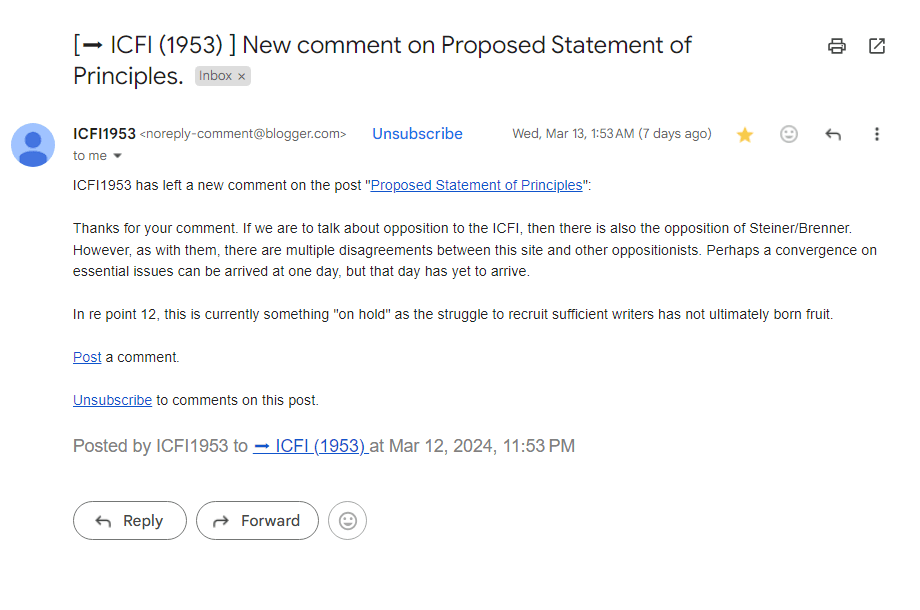The image size is (920, 610).
Task: Click the Unsubscribe link beside the sender address
Action: [x=417, y=134]
